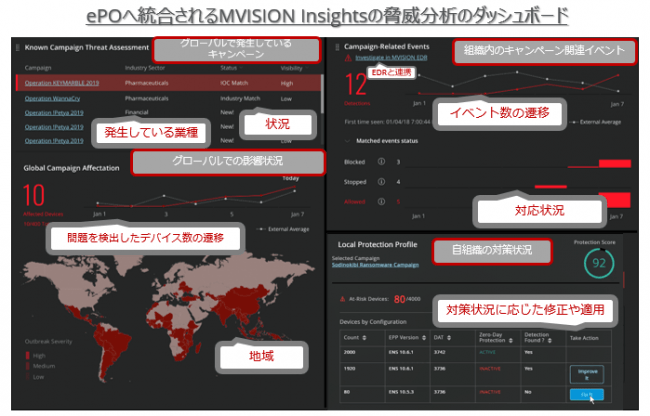The image size is (650, 416).
Task: Click External Average legend in Campaign-Related Events
Action: pos(597,122)
